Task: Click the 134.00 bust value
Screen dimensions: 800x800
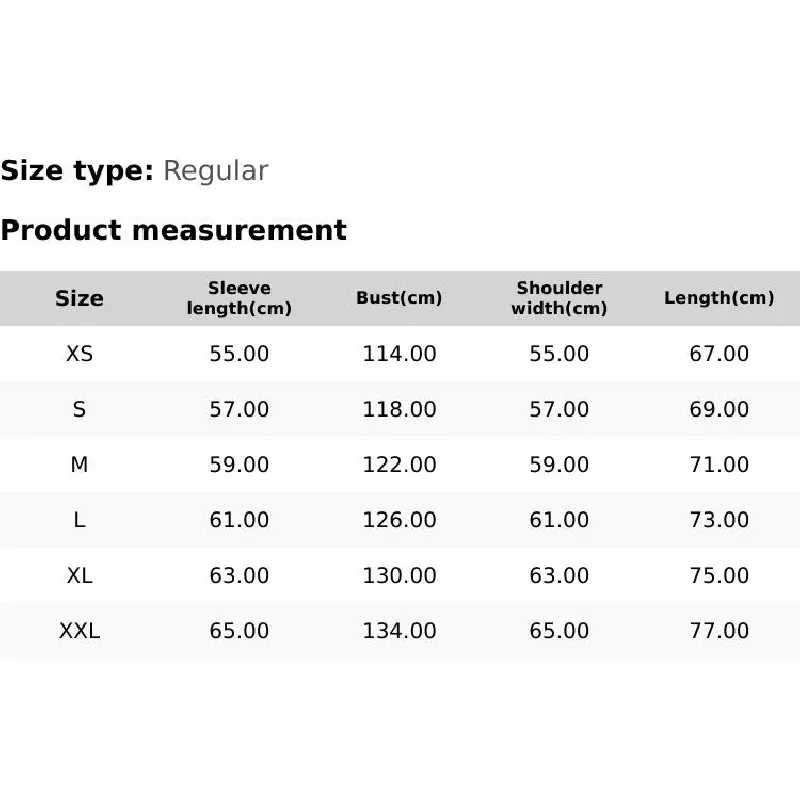Action: point(399,631)
